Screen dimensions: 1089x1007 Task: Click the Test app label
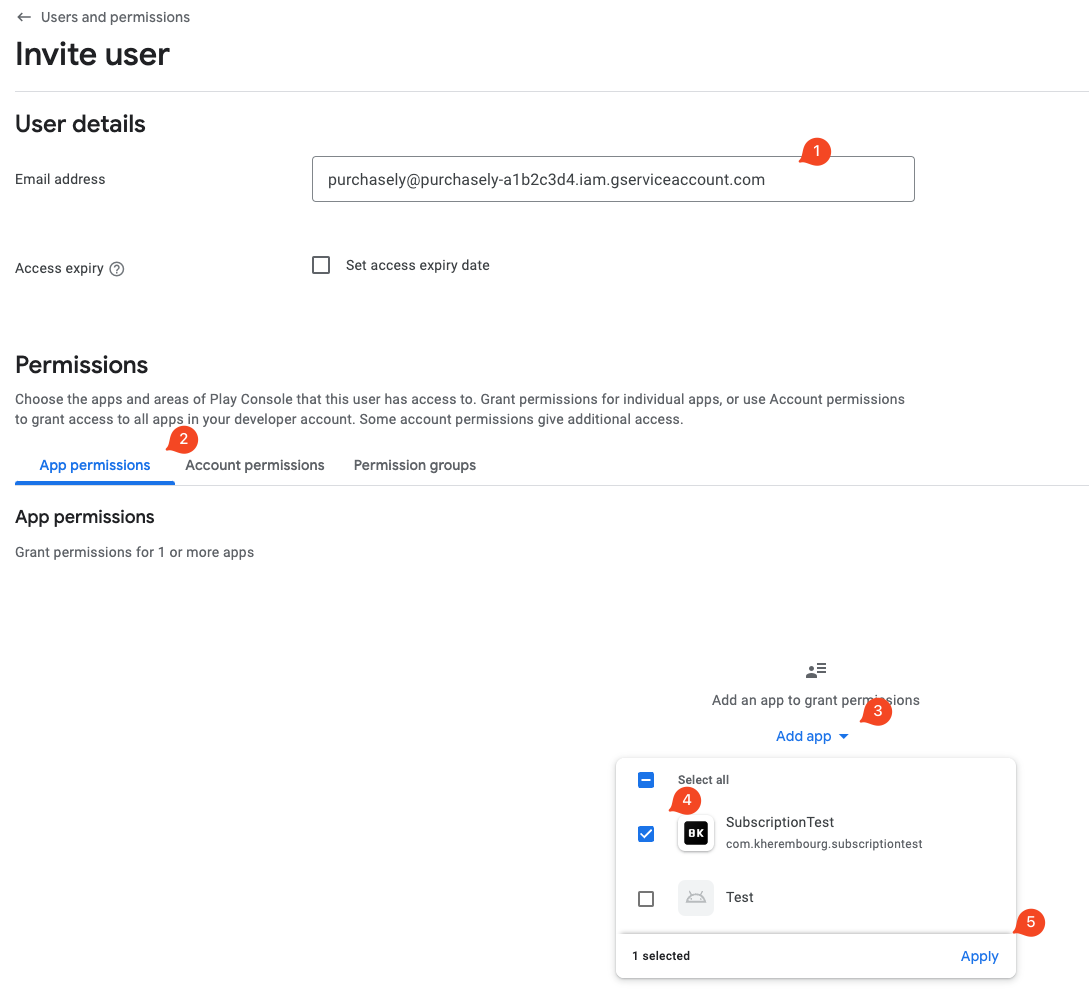(740, 897)
